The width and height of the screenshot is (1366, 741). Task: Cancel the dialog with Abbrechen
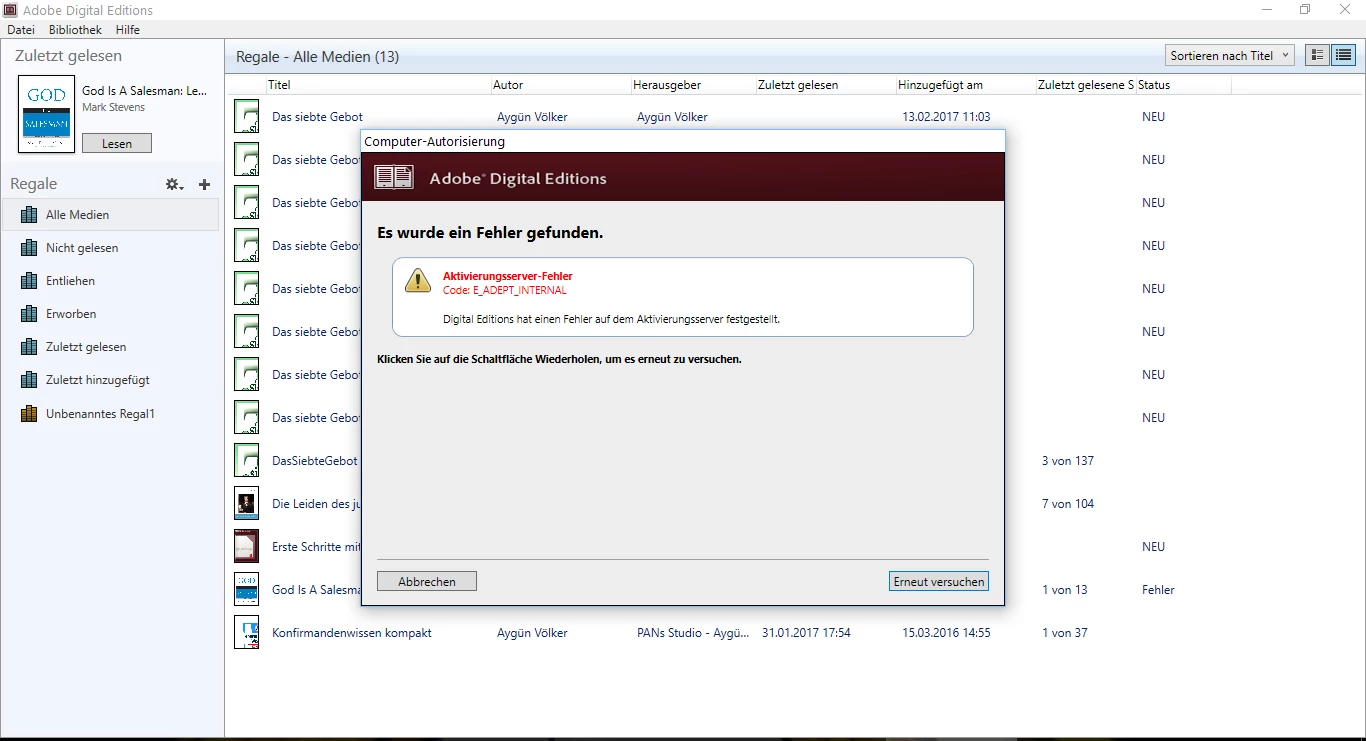[427, 581]
